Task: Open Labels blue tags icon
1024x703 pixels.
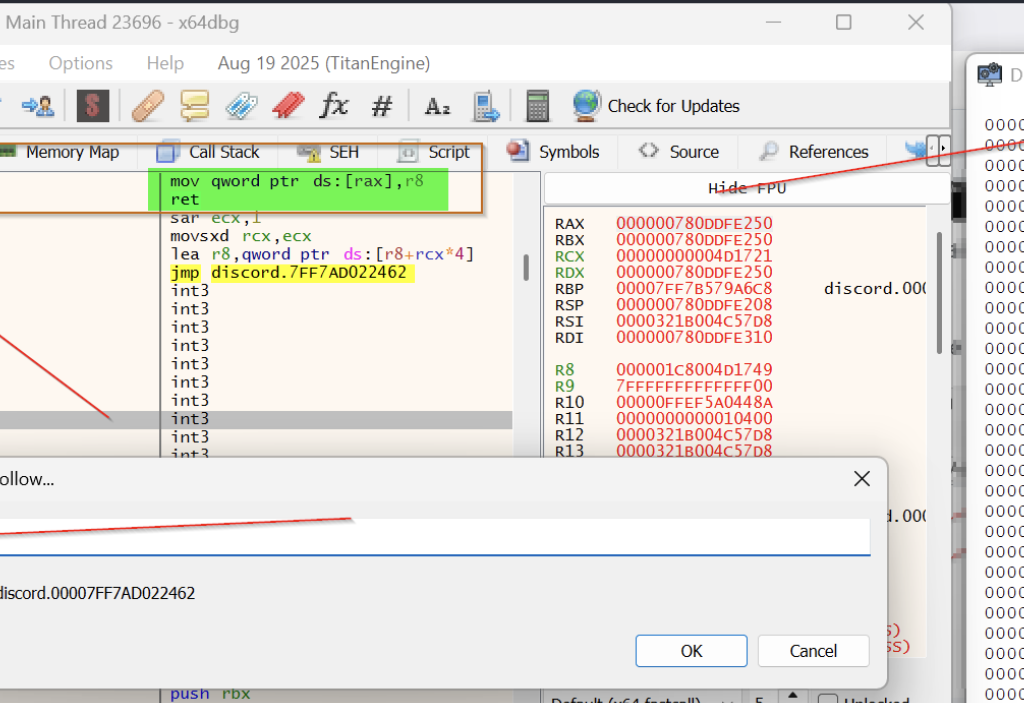Action: (241, 105)
